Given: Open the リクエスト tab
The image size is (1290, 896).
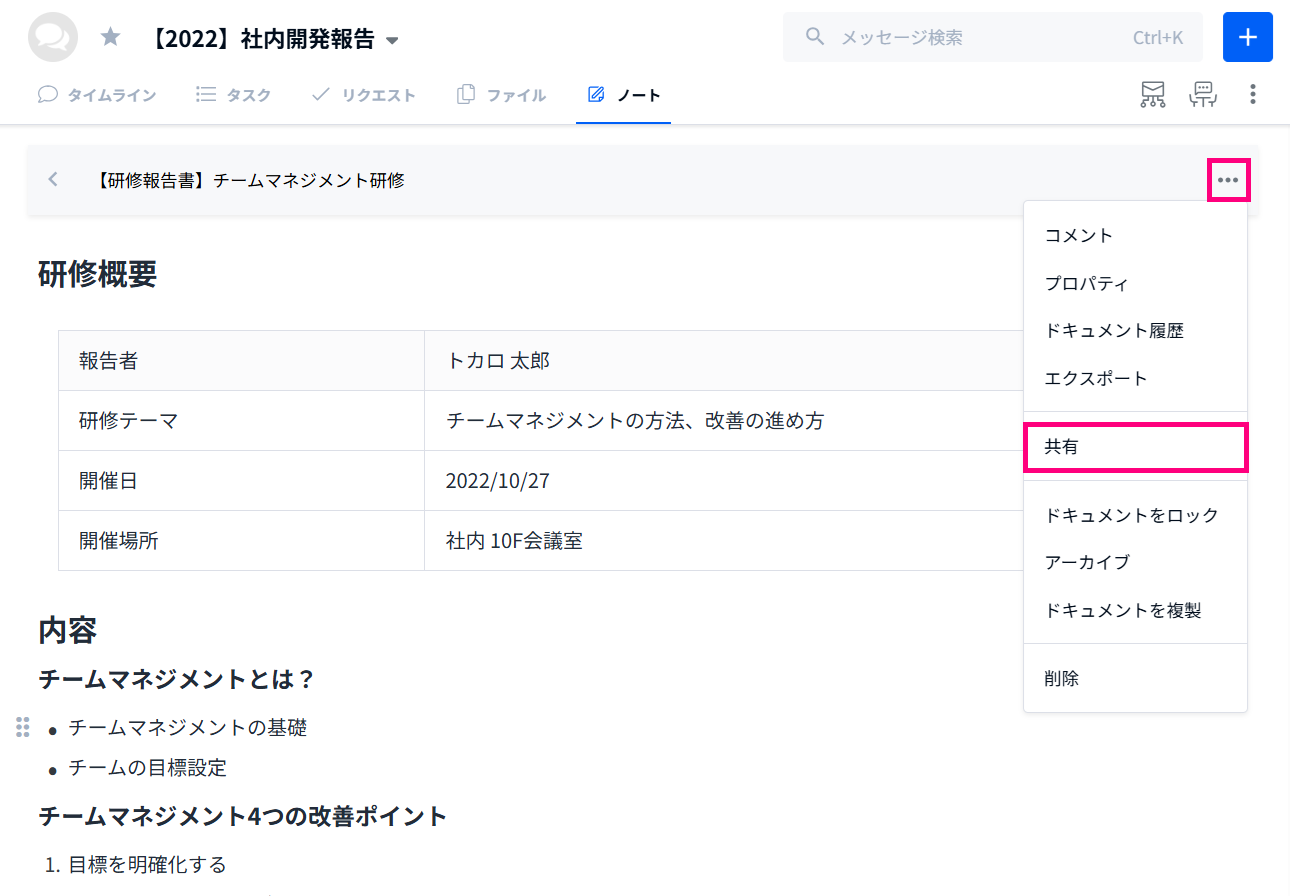Looking at the screenshot, I should click(x=363, y=95).
